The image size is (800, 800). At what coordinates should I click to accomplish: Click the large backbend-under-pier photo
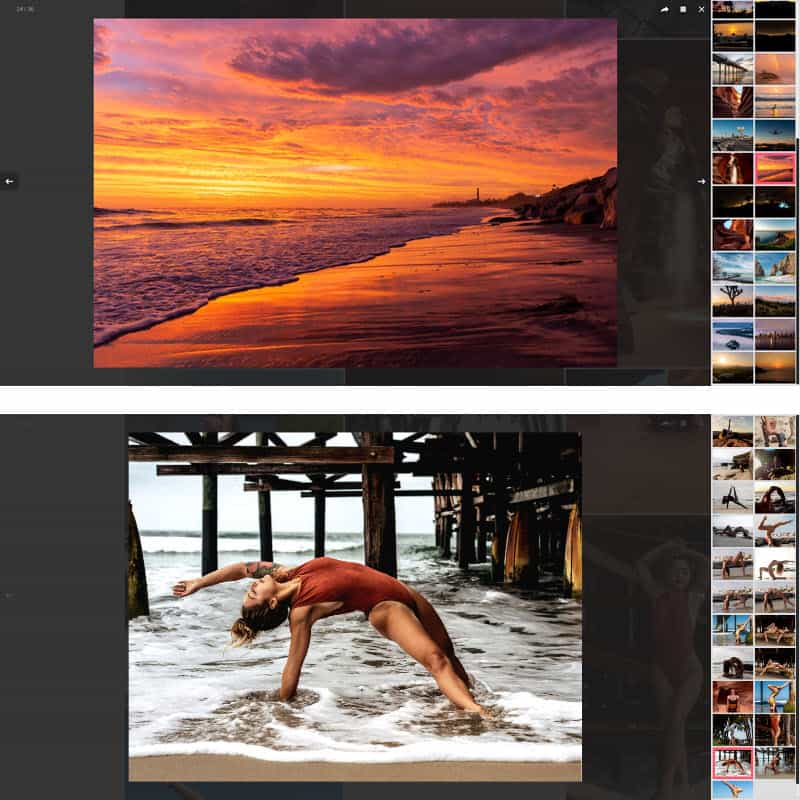click(x=355, y=606)
